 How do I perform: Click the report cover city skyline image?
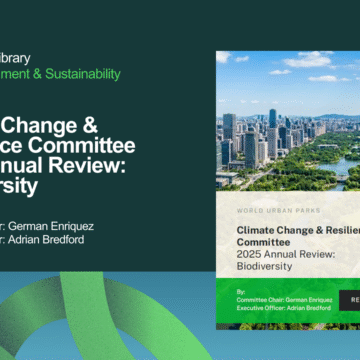[288, 121]
